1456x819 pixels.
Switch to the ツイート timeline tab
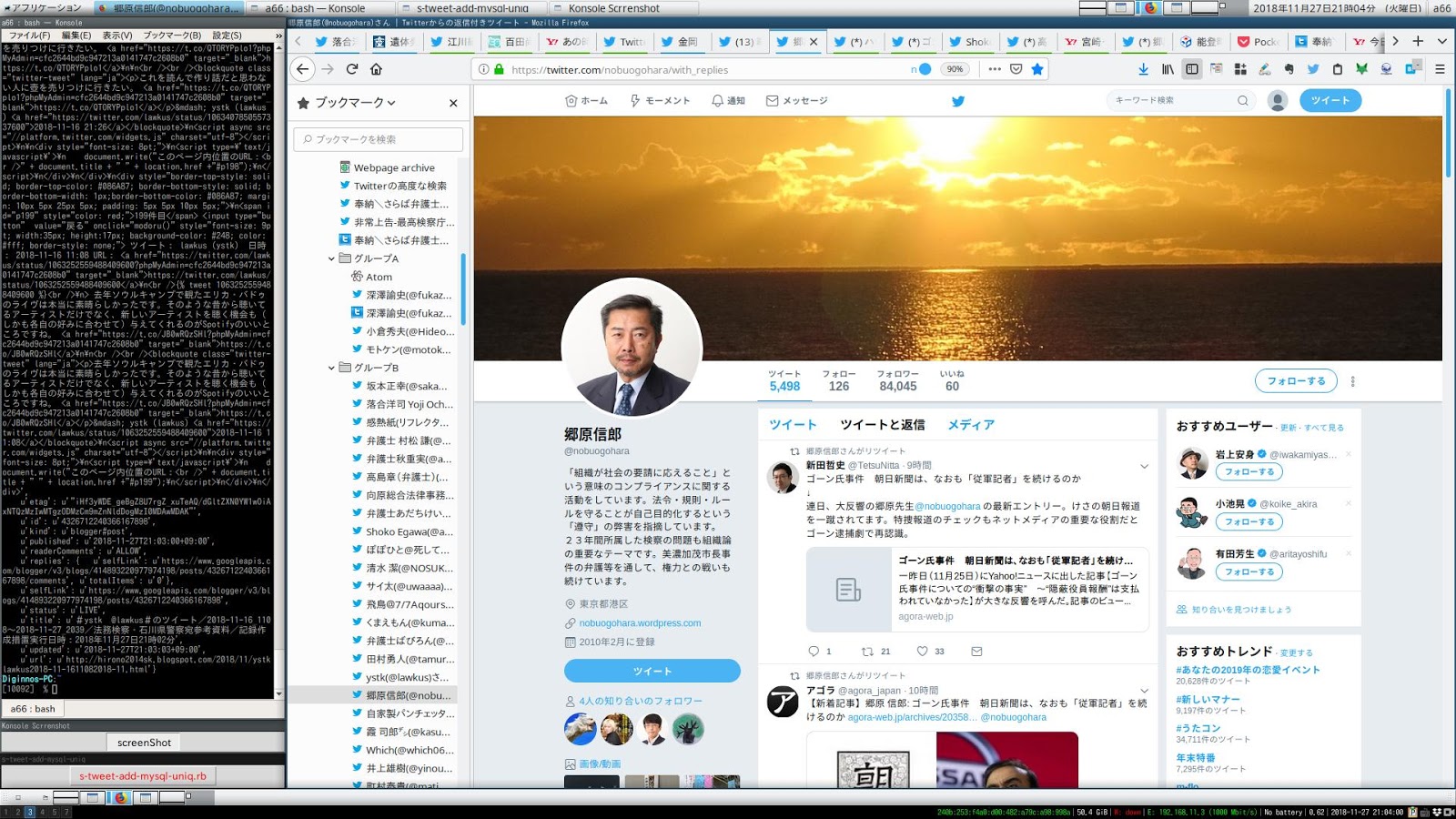click(x=793, y=424)
